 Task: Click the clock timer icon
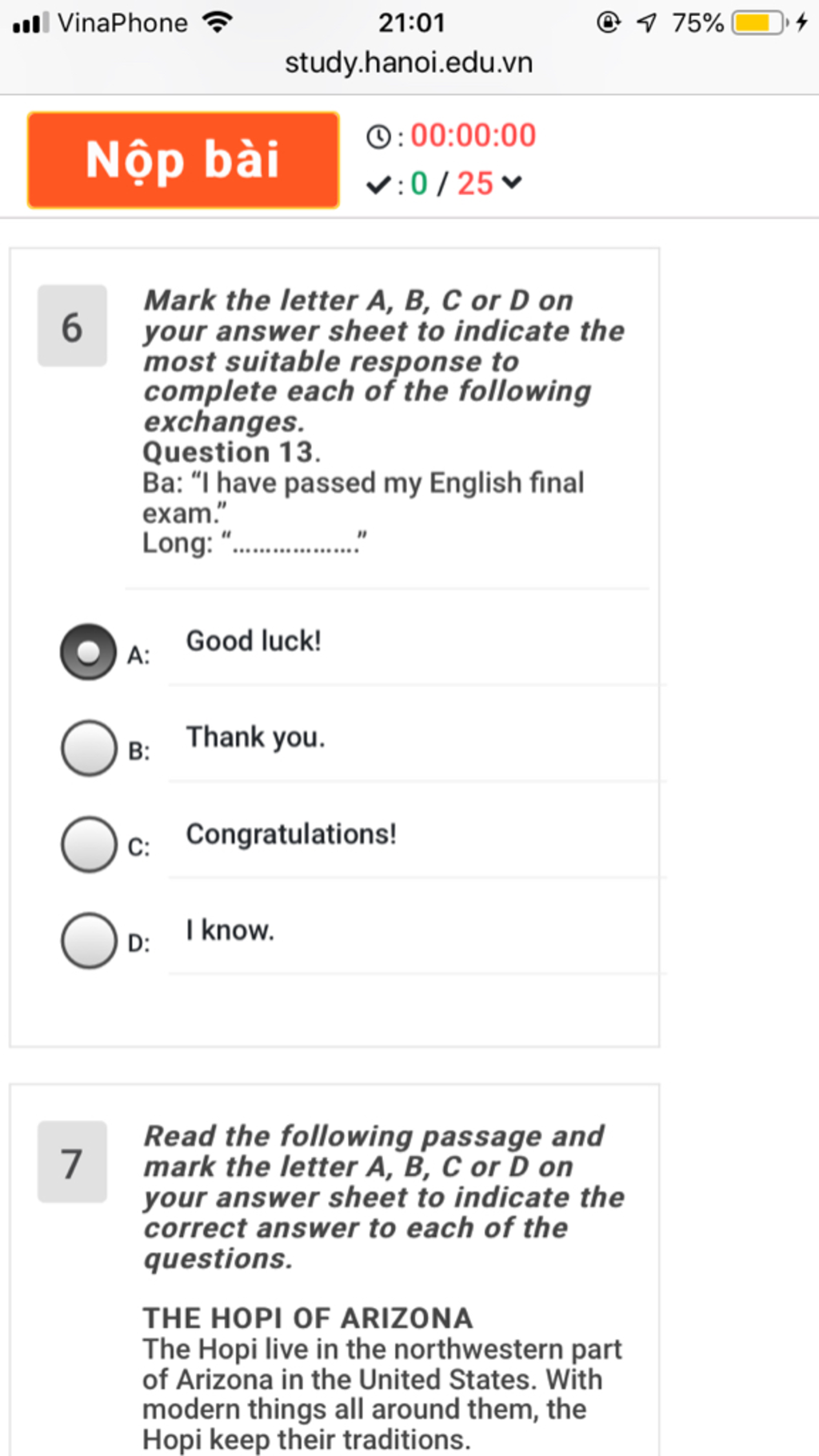point(378,137)
